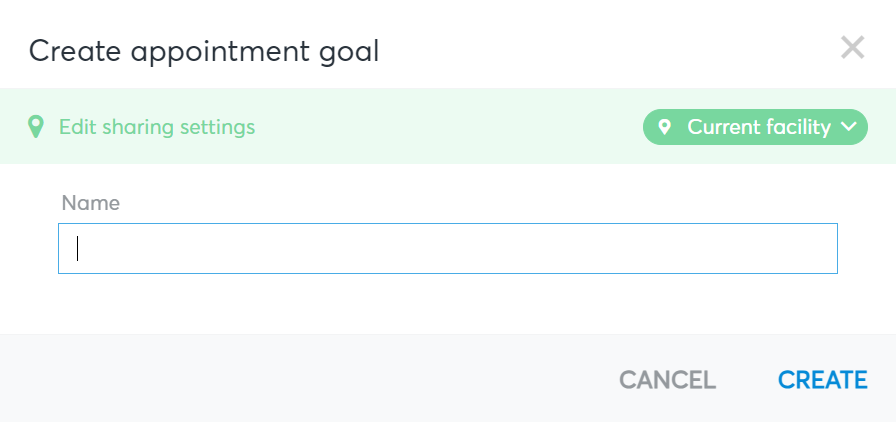Click the green sharing settings banner
896x422 pixels.
click(x=448, y=126)
